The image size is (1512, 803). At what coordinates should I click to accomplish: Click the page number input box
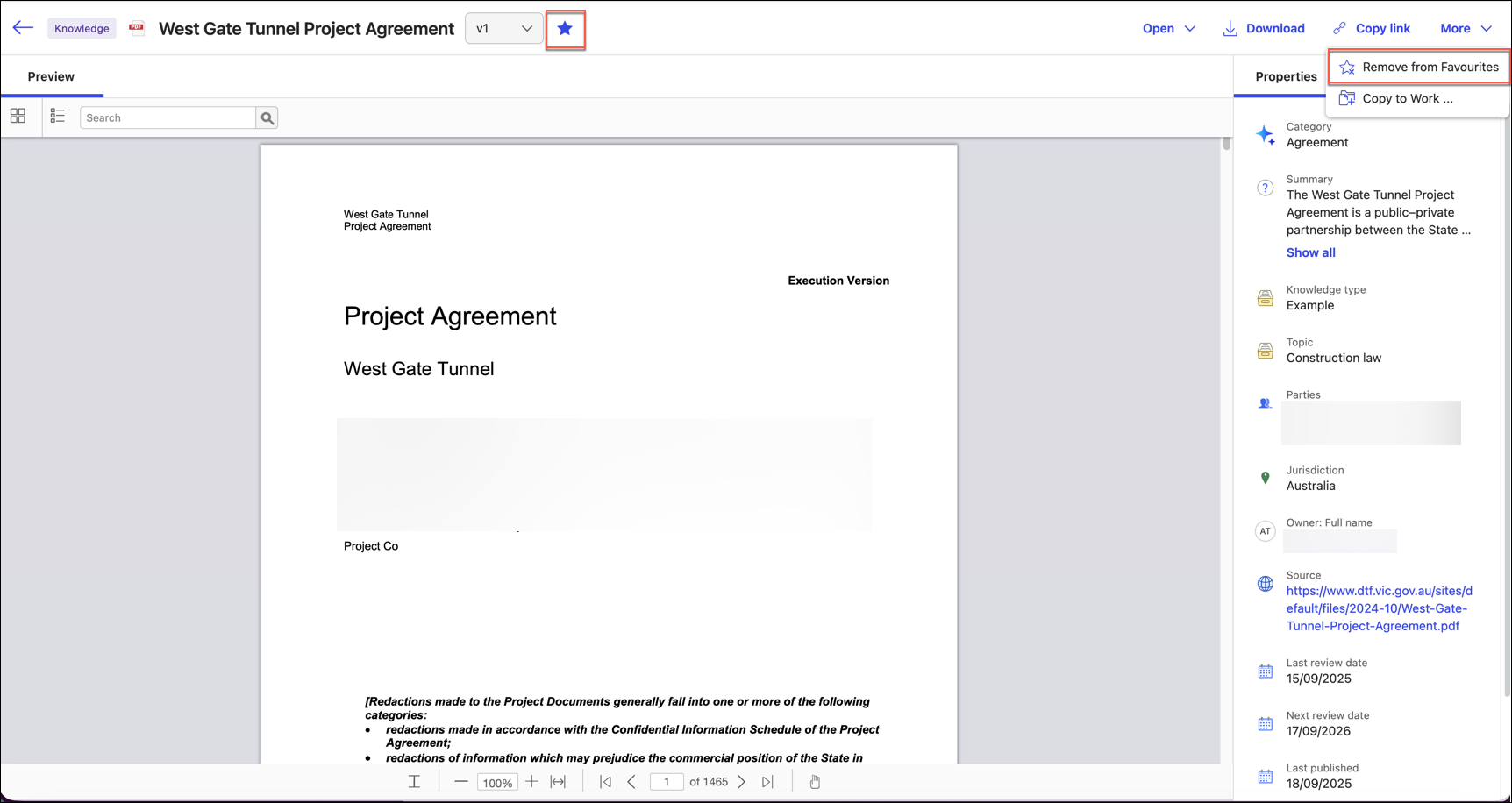667,781
